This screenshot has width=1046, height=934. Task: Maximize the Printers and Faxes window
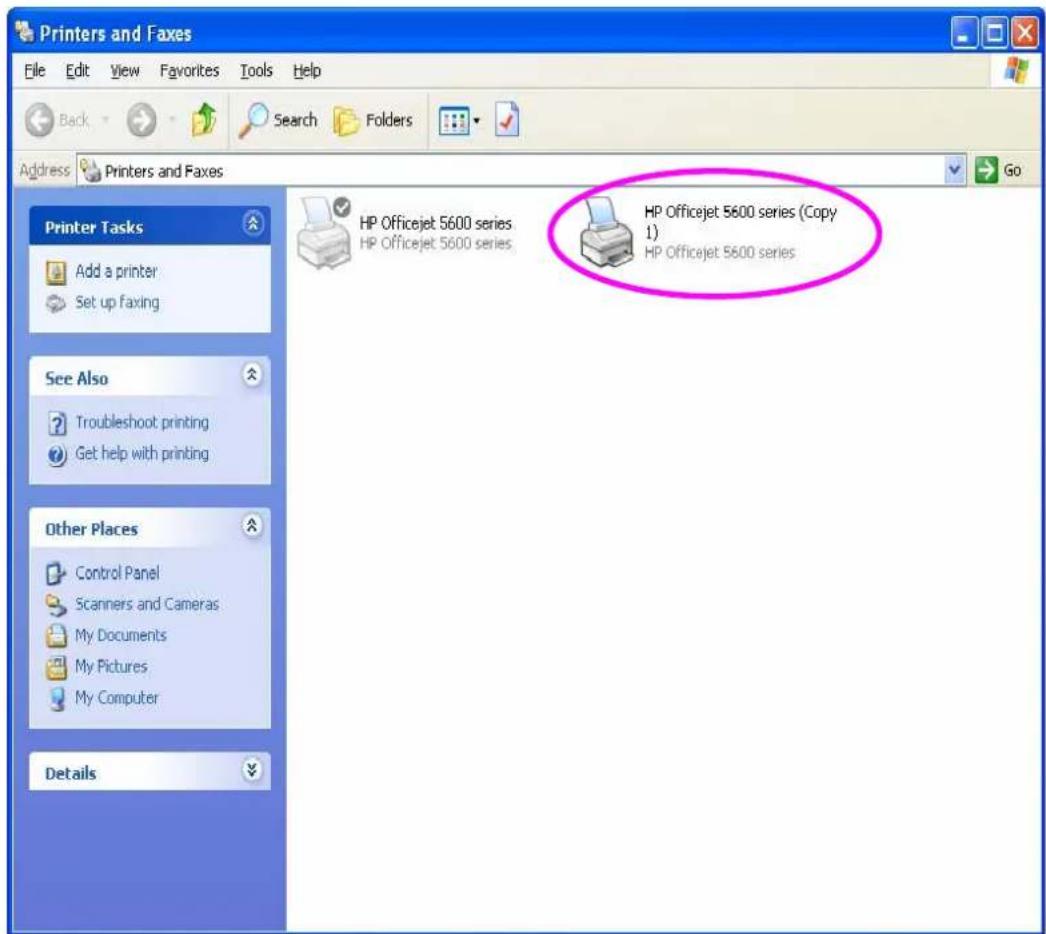tap(995, 33)
